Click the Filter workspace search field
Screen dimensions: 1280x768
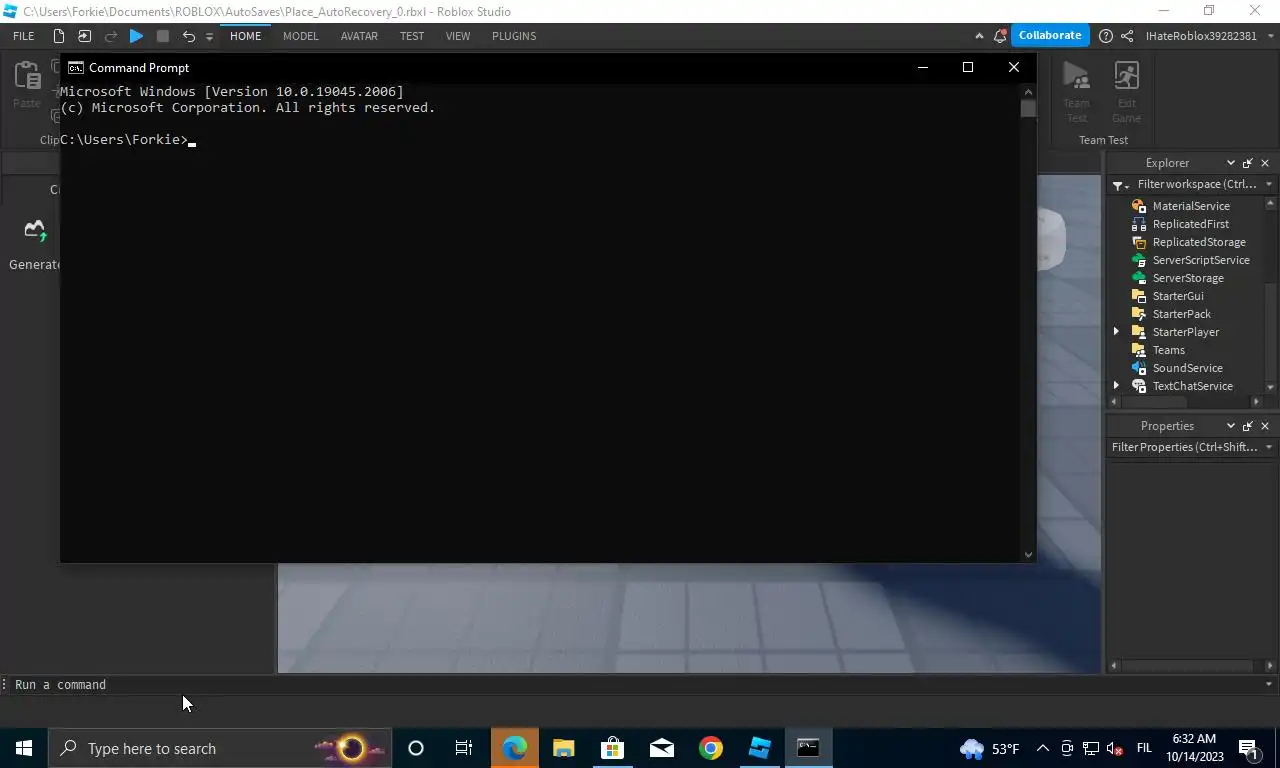pyautogui.click(x=1196, y=184)
